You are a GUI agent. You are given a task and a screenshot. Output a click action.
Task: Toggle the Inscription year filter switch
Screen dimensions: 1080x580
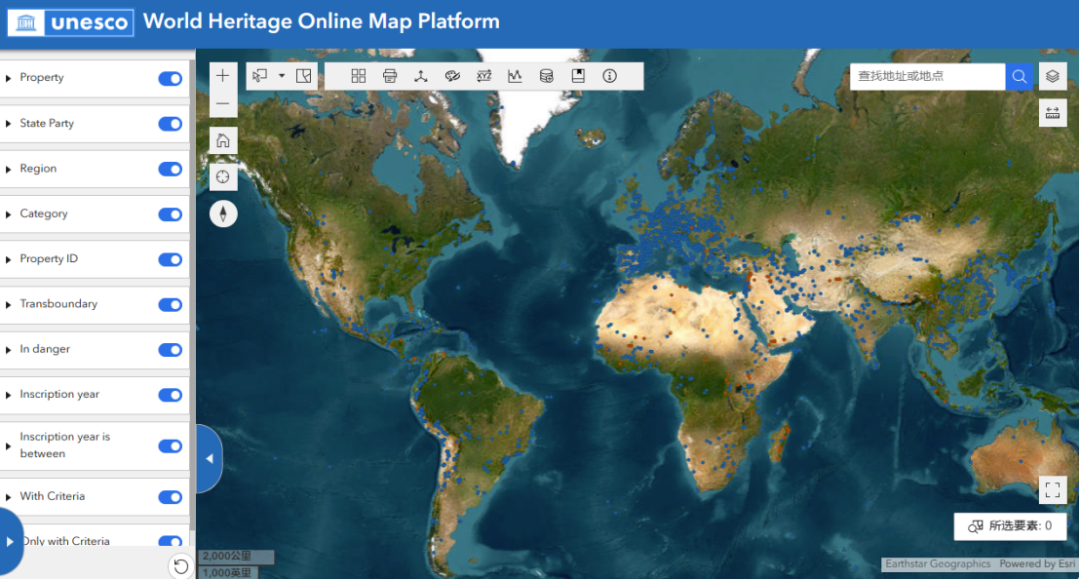click(x=170, y=395)
